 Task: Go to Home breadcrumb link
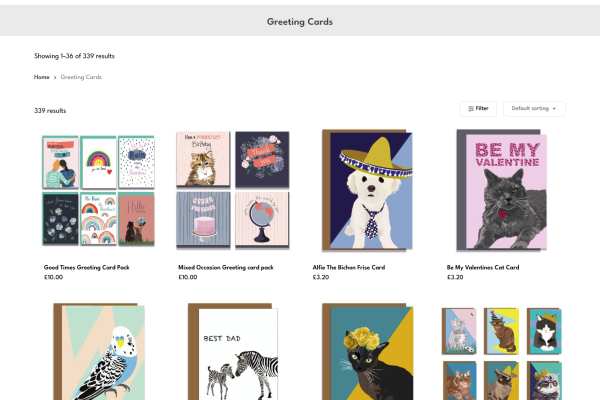pos(41,77)
